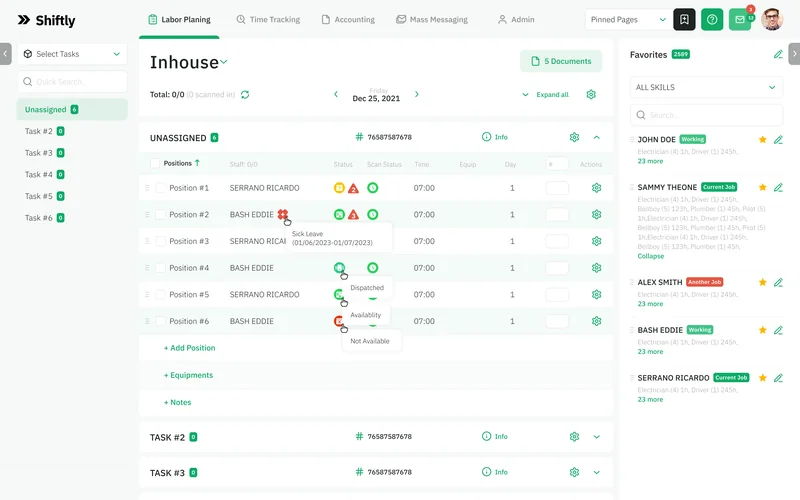Open actions gear for Position #3
The image size is (800, 500).
[596, 241]
